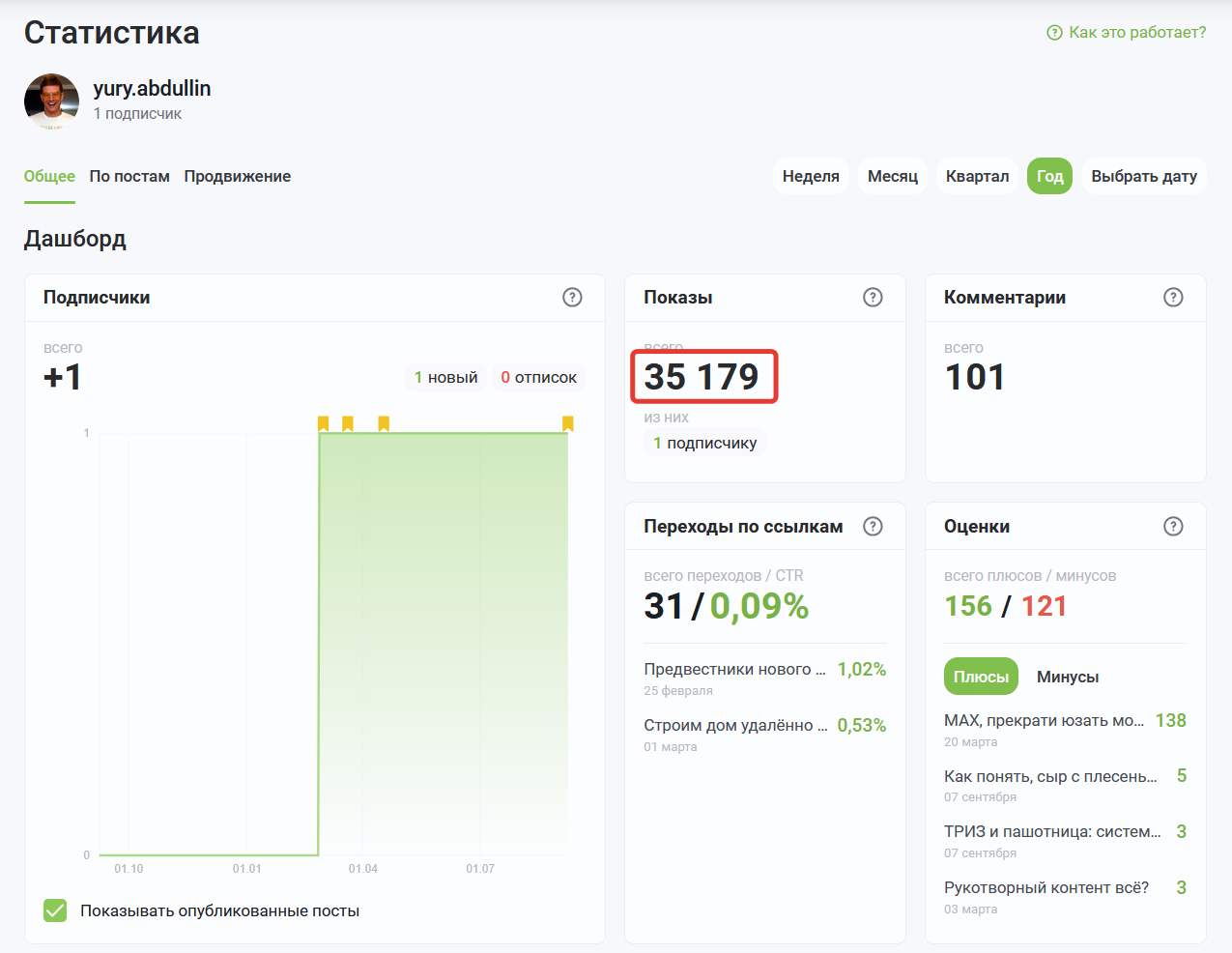
Task: Open post МАХ, прекрати юзать link
Action: tap(1044, 720)
